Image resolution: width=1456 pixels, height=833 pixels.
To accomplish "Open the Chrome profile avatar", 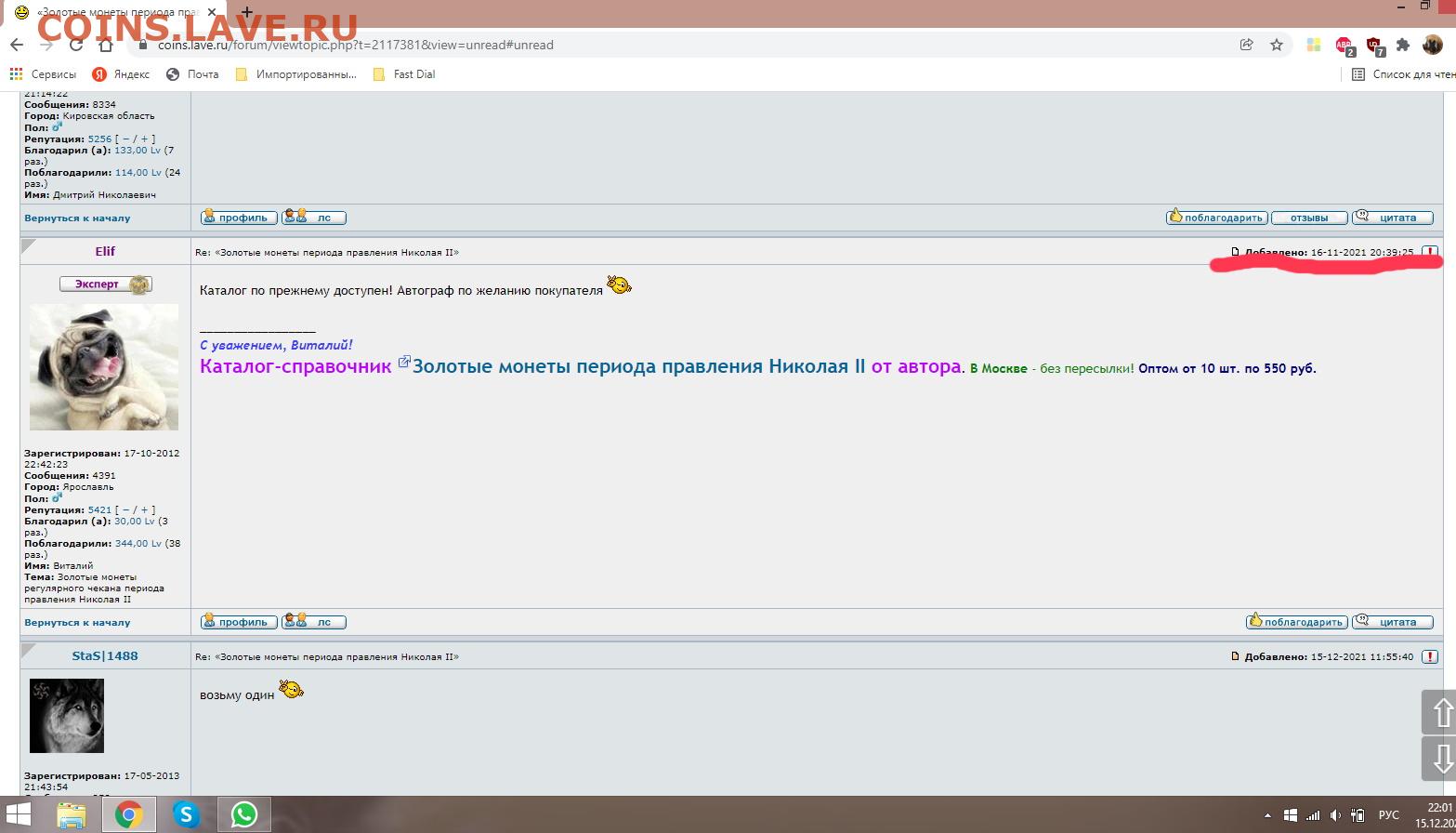I will [1433, 45].
